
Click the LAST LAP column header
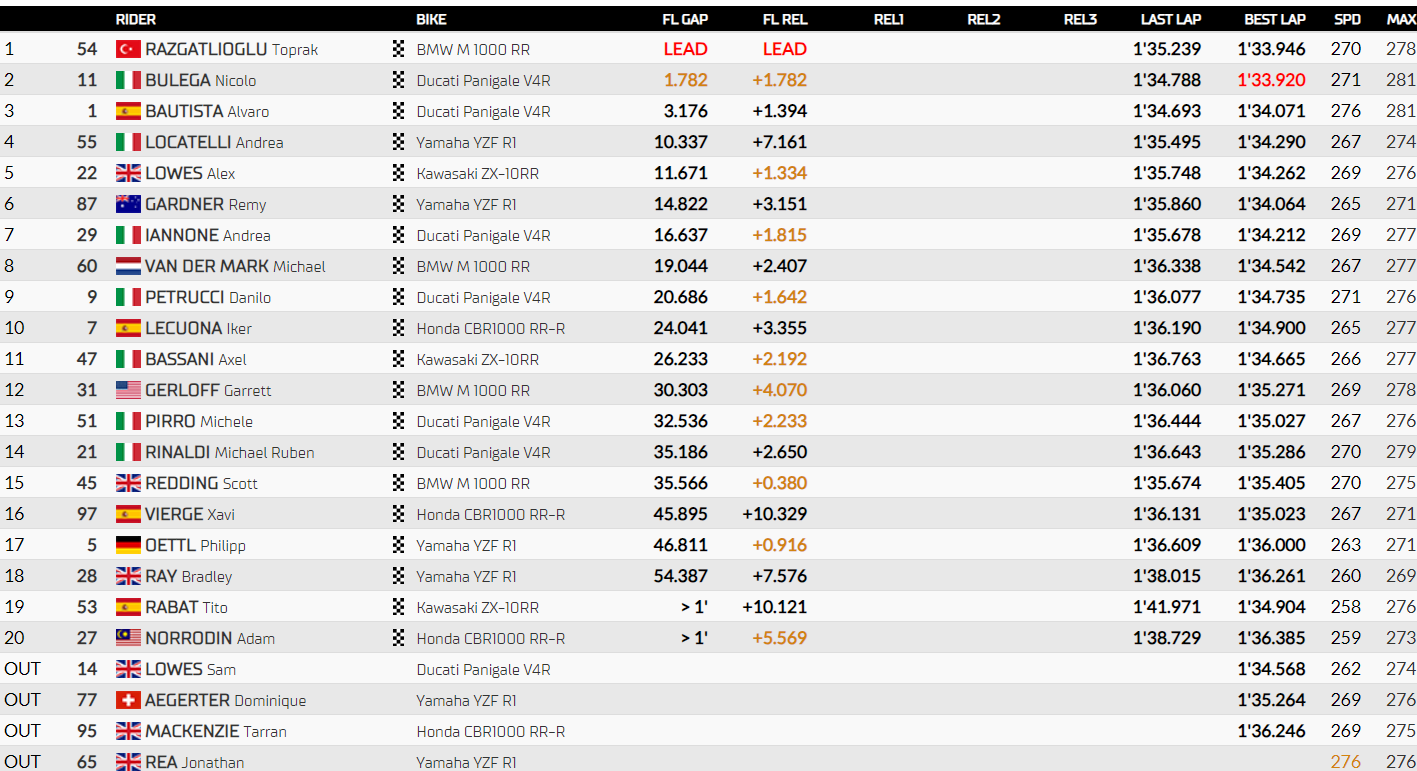point(1170,19)
